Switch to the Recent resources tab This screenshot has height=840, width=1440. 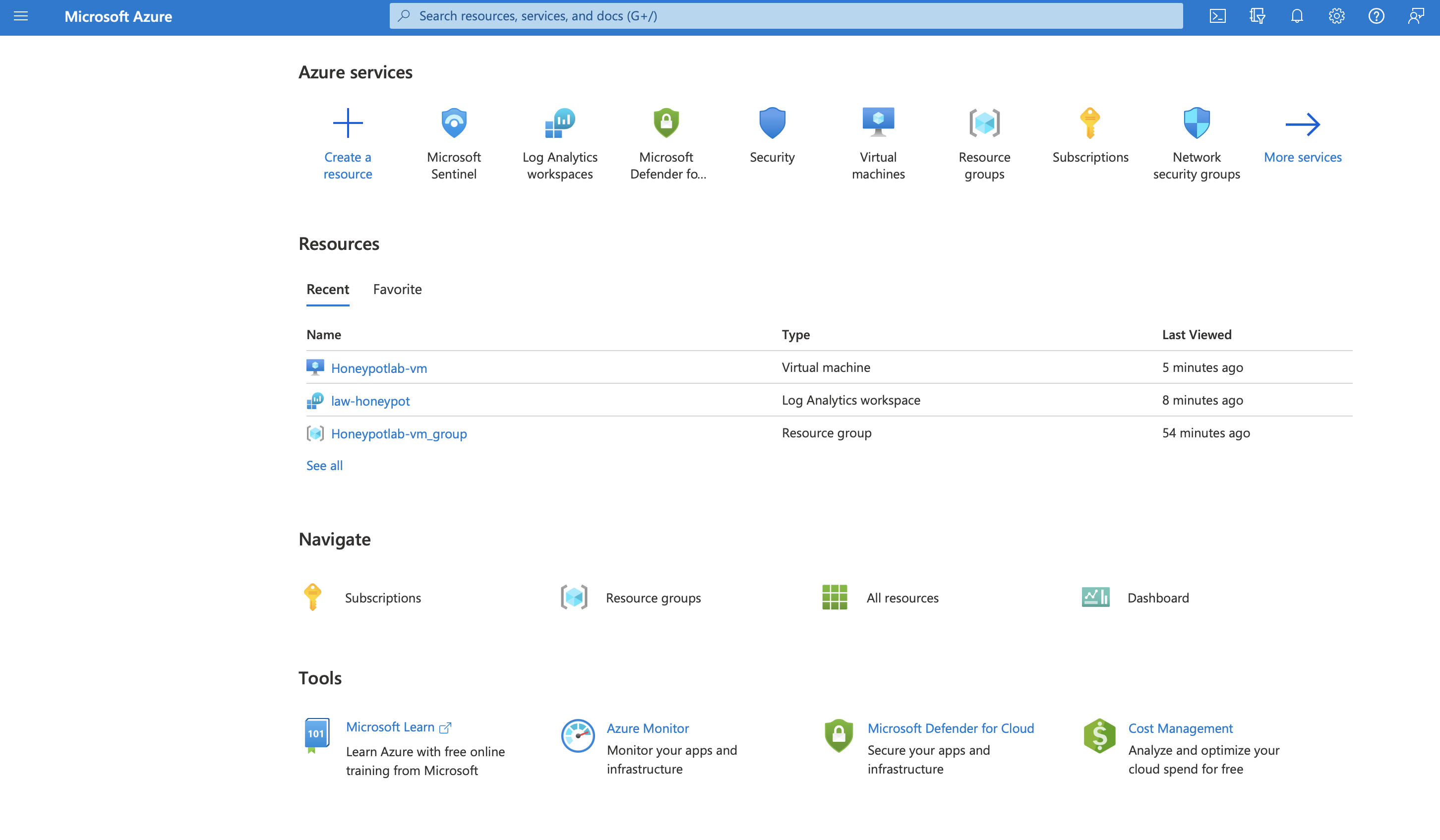tap(327, 289)
